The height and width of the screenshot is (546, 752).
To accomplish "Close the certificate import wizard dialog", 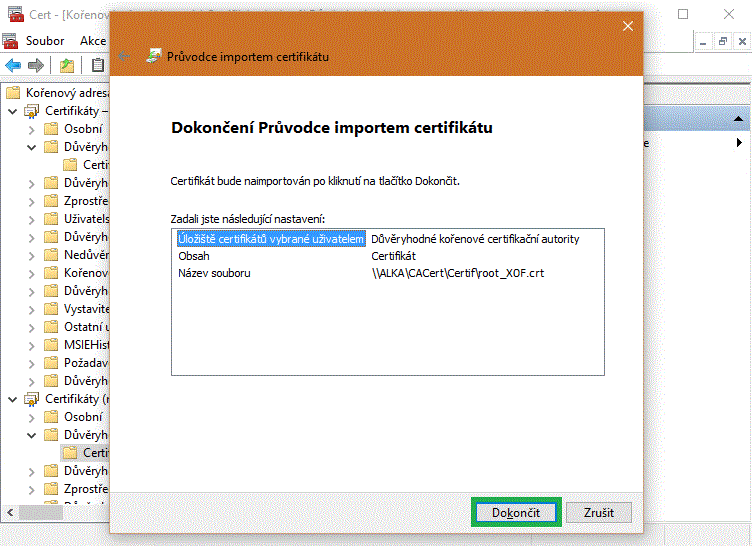I will (627, 27).
